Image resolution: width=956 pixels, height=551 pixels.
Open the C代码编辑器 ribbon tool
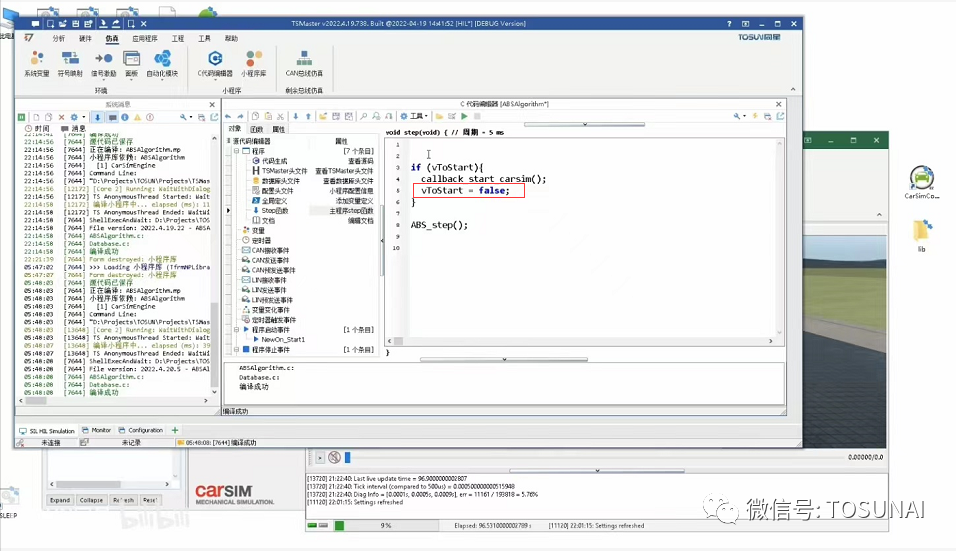tap(215, 63)
